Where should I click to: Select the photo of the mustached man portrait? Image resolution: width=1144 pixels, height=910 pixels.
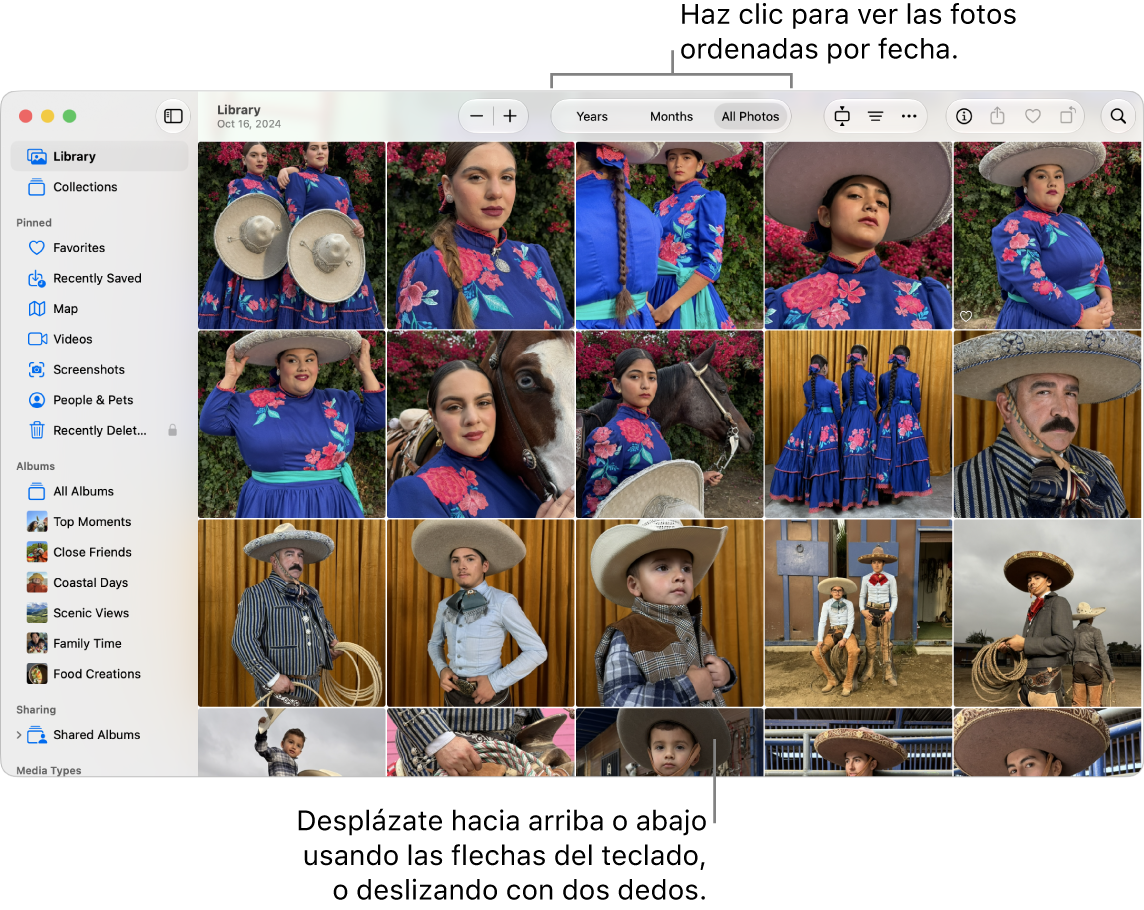coord(1047,424)
